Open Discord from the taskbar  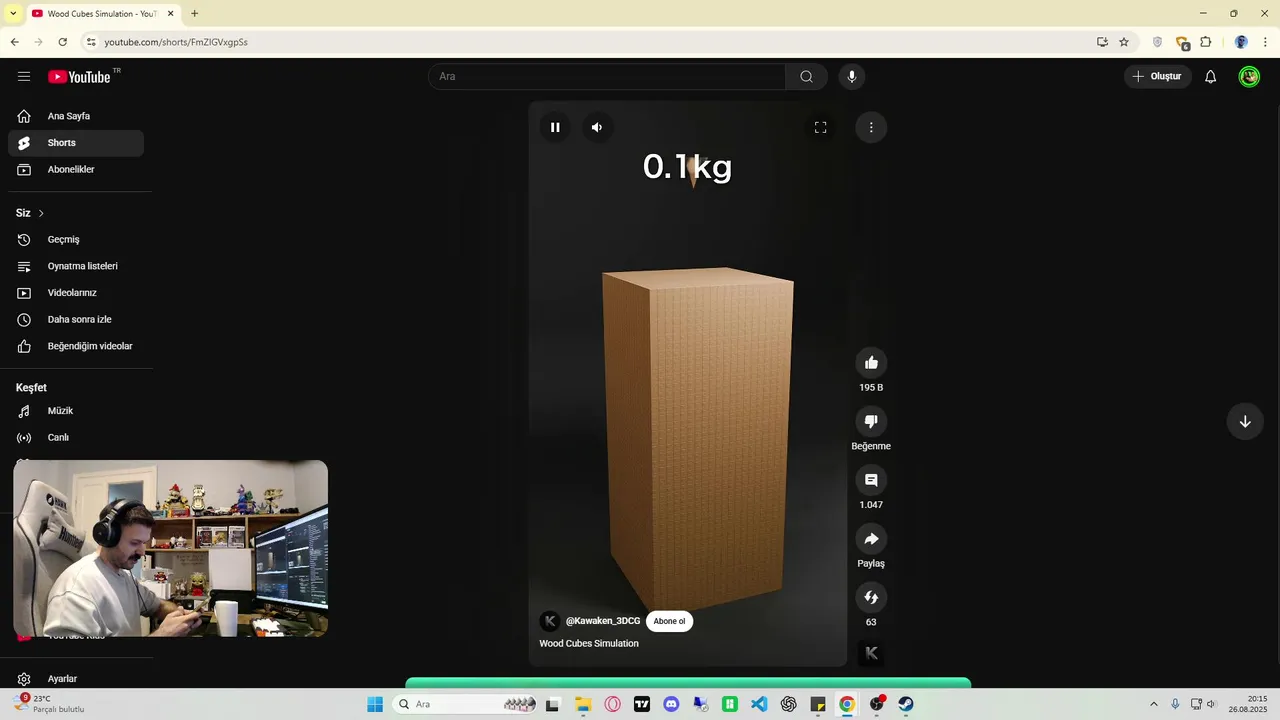point(671,704)
